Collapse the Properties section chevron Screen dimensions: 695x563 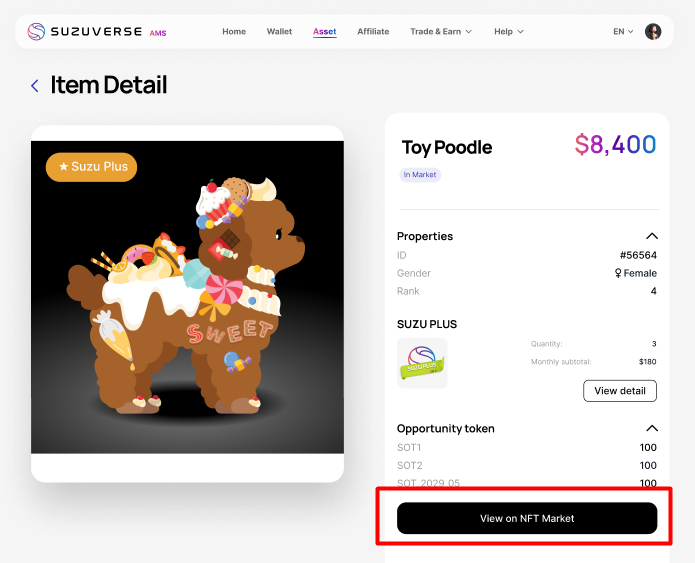pos(652,236)
